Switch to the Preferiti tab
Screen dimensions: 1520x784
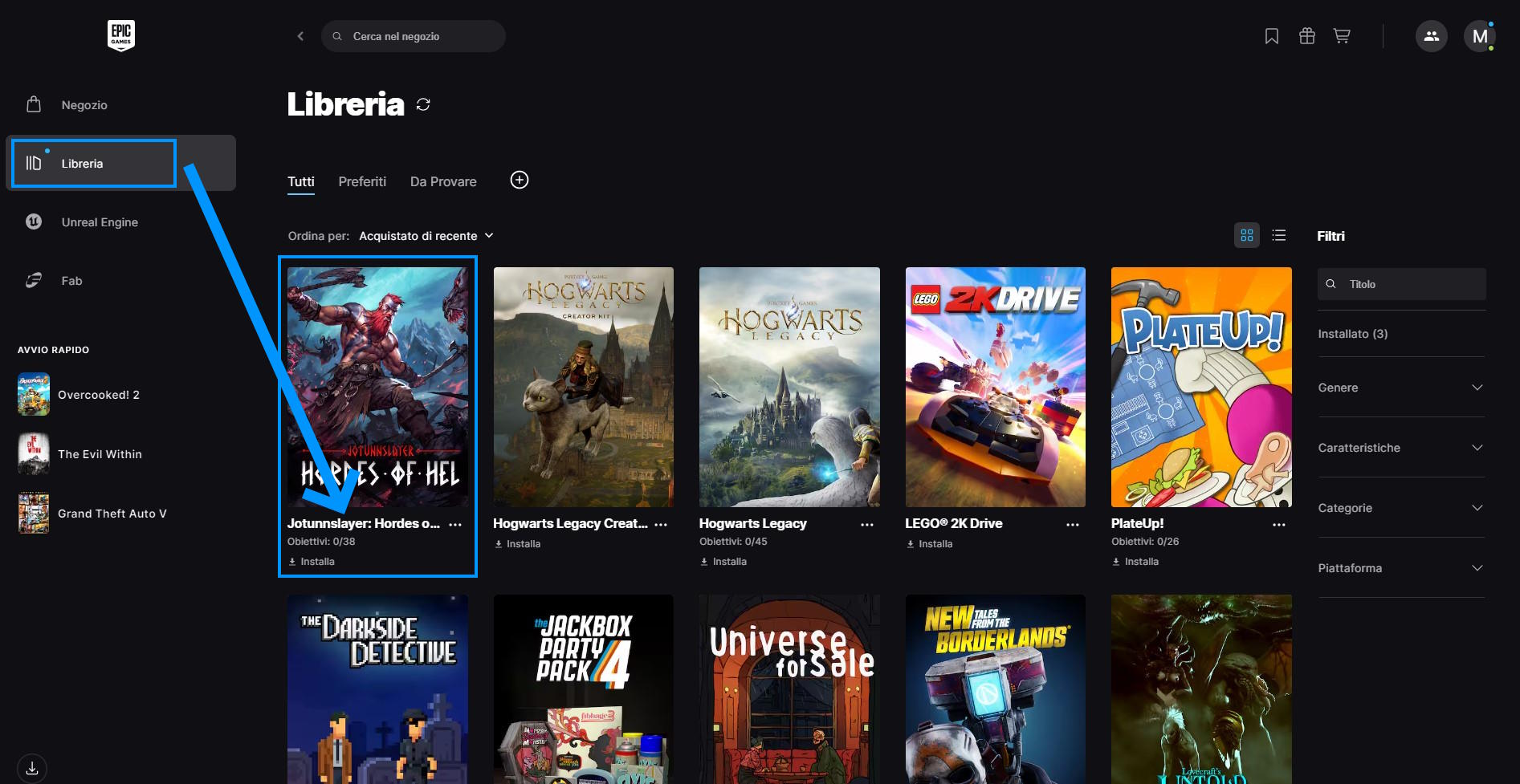click(362, 181)
